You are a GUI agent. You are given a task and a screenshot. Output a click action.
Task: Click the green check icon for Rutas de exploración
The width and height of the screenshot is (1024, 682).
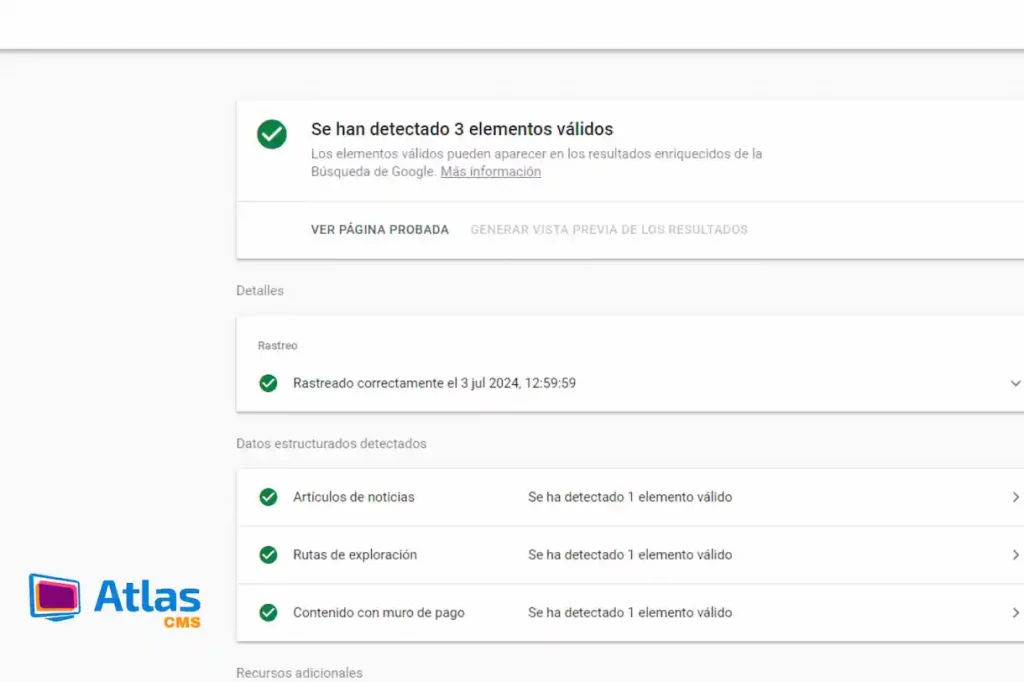(268, 555)
